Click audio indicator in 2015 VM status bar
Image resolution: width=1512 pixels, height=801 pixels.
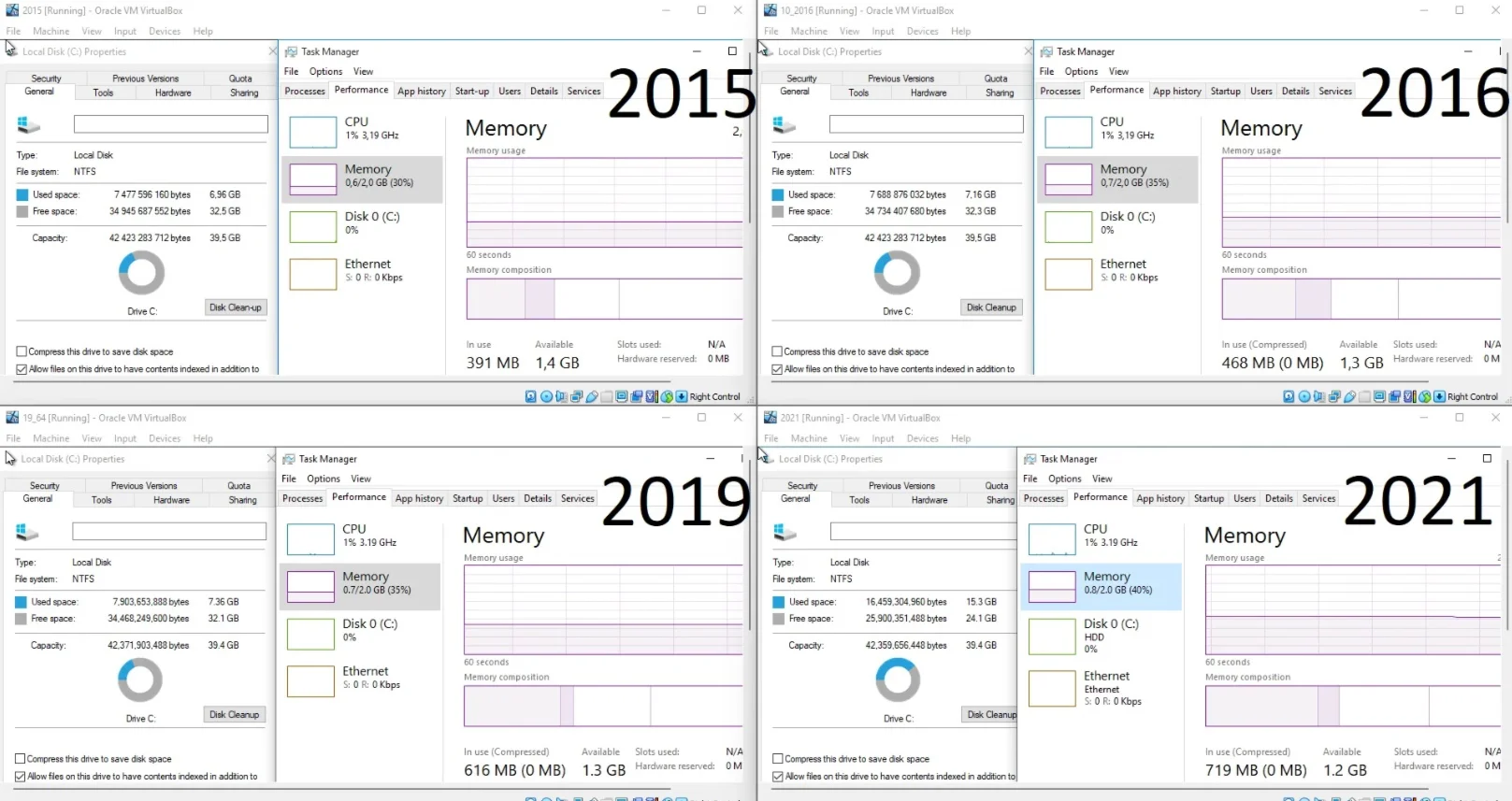coord(561,396)
